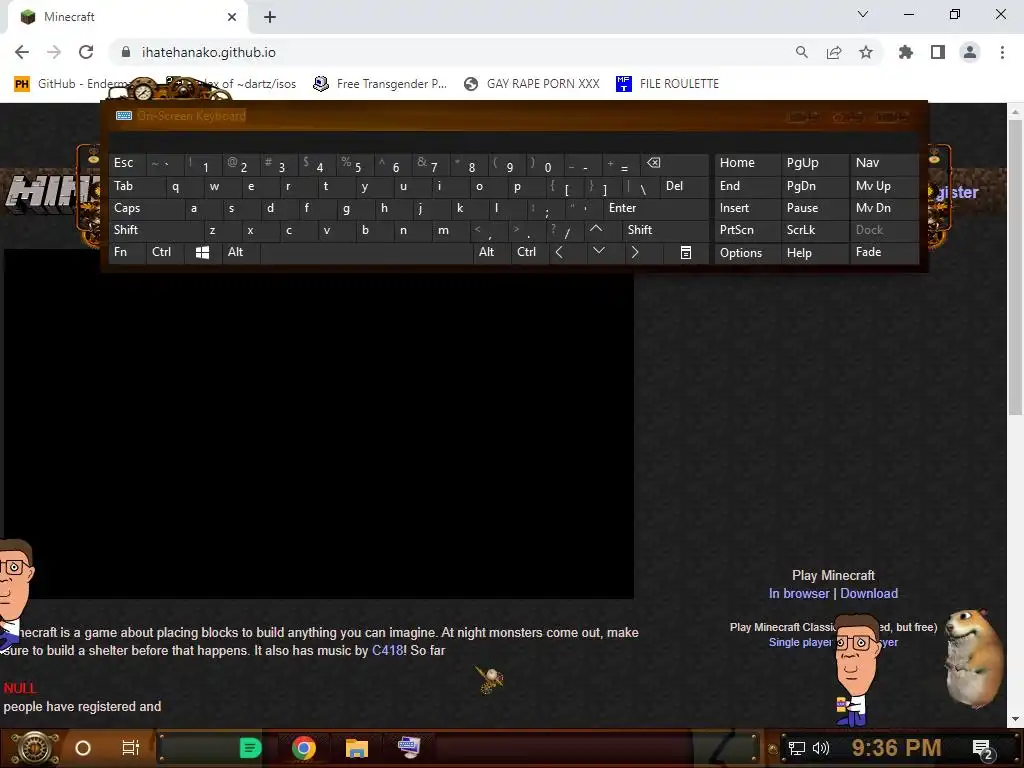1024x768 pixels.
Task: Open the steampunk Start button on taskbar
Action: pos(34,748)
